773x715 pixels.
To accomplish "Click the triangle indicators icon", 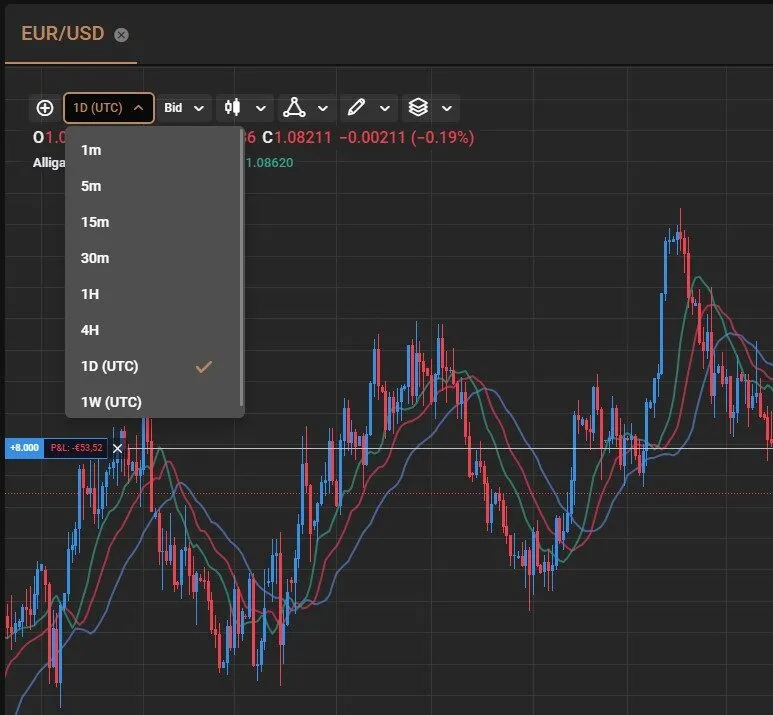I will (293, 108).
